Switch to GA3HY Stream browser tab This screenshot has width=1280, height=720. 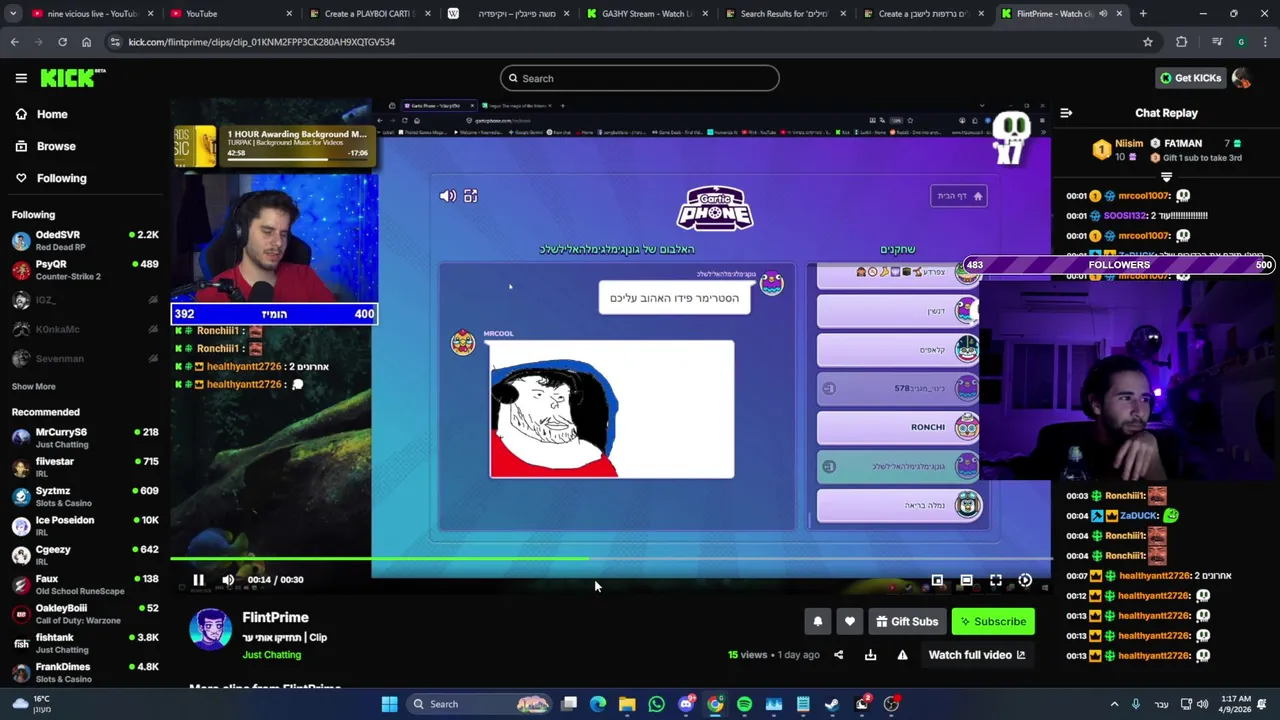[x=646, y=14]
